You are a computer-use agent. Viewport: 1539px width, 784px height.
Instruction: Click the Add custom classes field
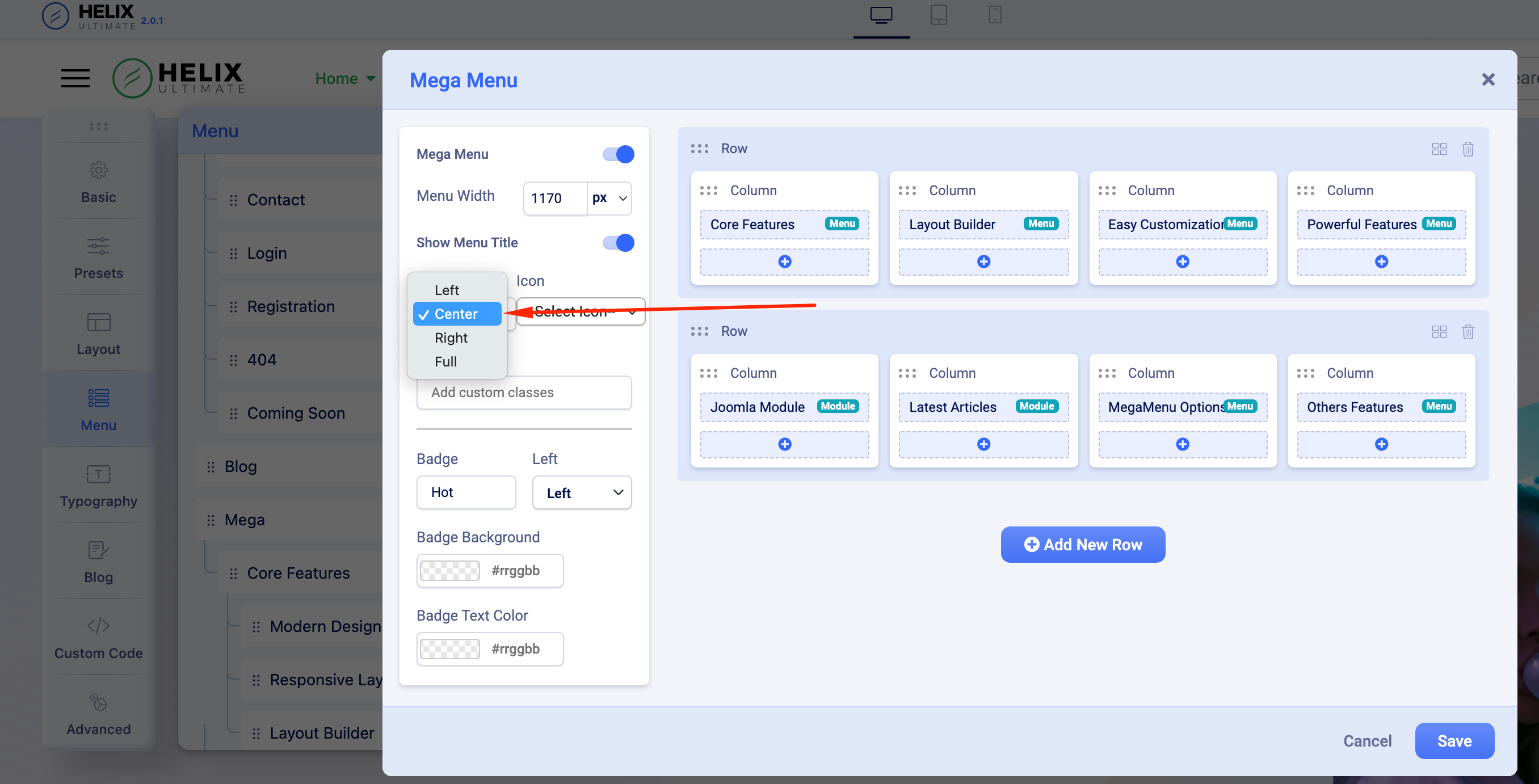point(523,393)
